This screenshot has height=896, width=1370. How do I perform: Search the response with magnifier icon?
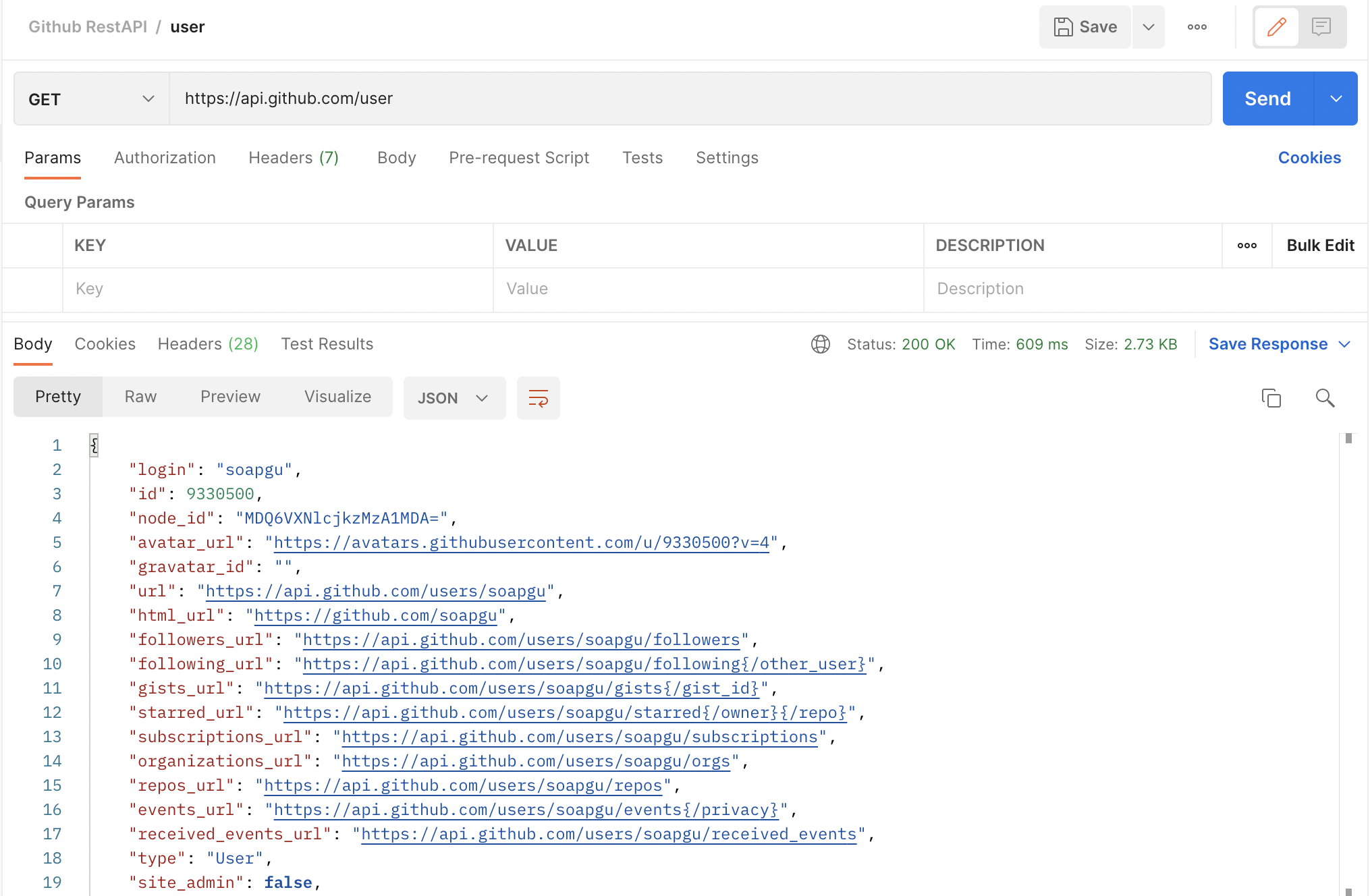tap(1324, 398)
